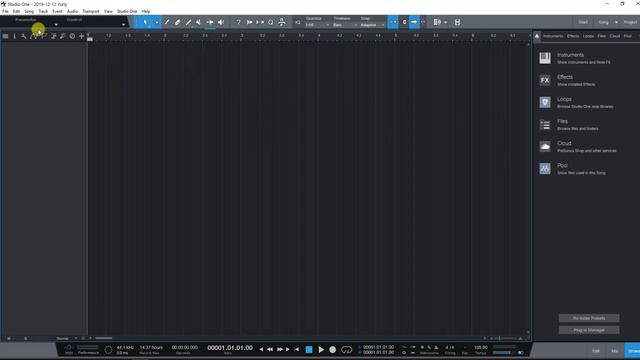The width and height of the screenshot is (640, 360).
Task: Click the wrench options icon above track list
Action: (x=24, y=36)
